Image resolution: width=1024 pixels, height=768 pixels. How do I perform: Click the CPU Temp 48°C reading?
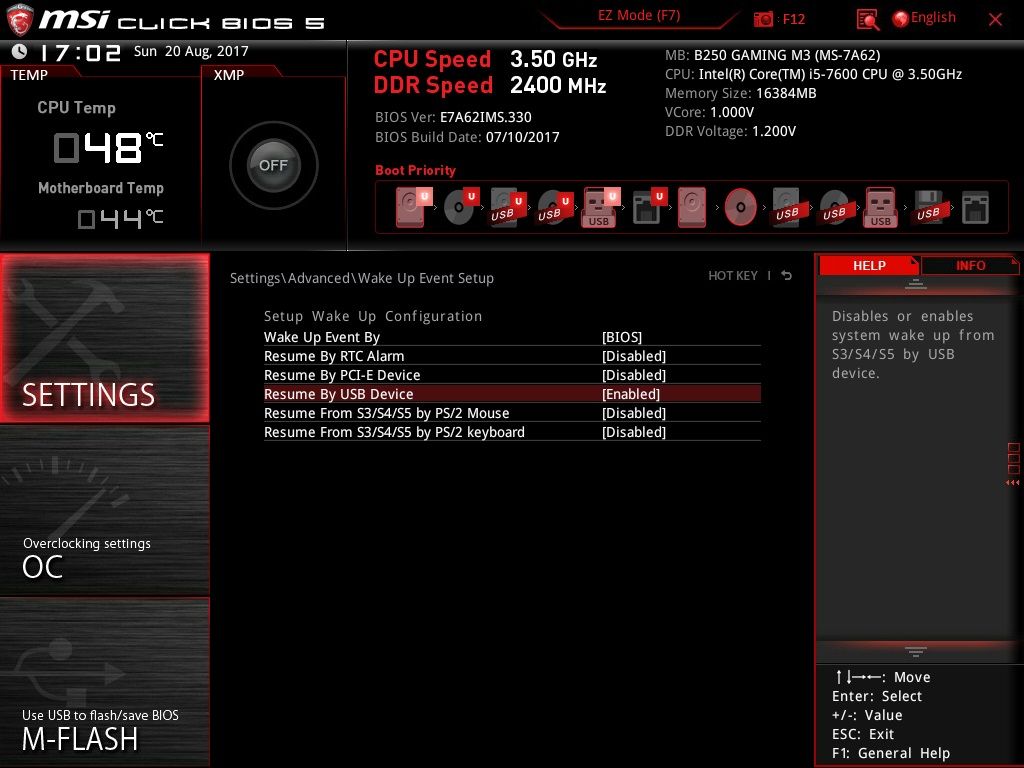point(108,147)
